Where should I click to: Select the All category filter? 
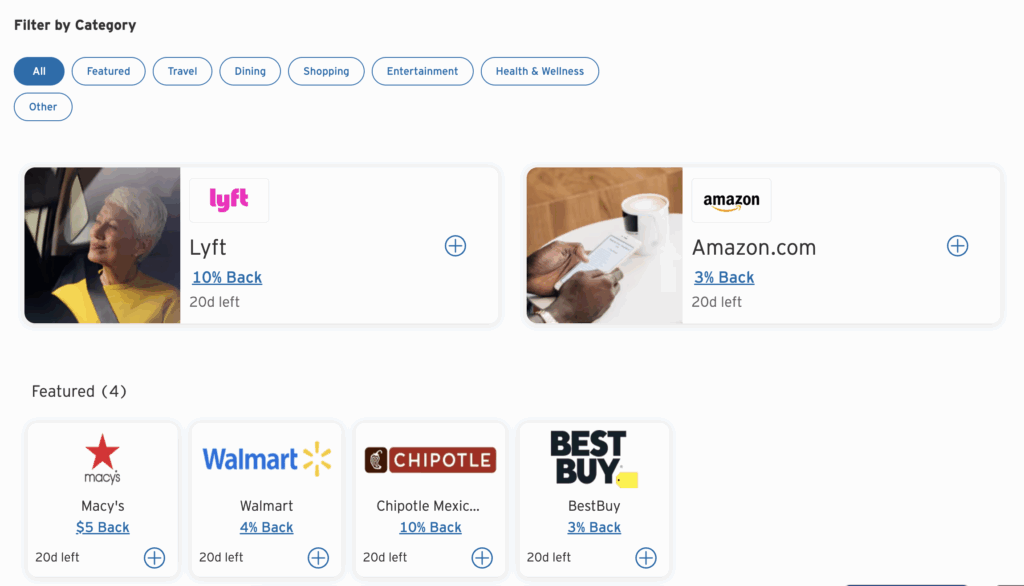click(39, 71)
